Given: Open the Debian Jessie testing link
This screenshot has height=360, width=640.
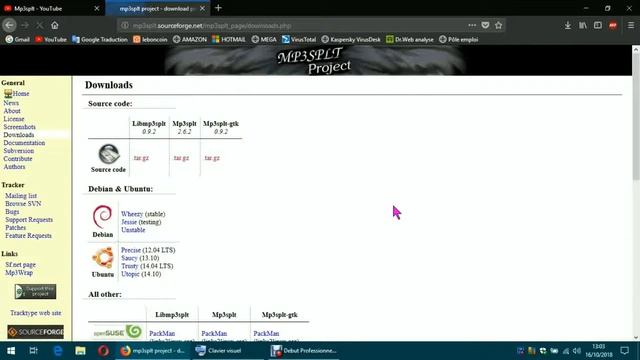Looking at the screenshot, I should [x=129, y=222].
